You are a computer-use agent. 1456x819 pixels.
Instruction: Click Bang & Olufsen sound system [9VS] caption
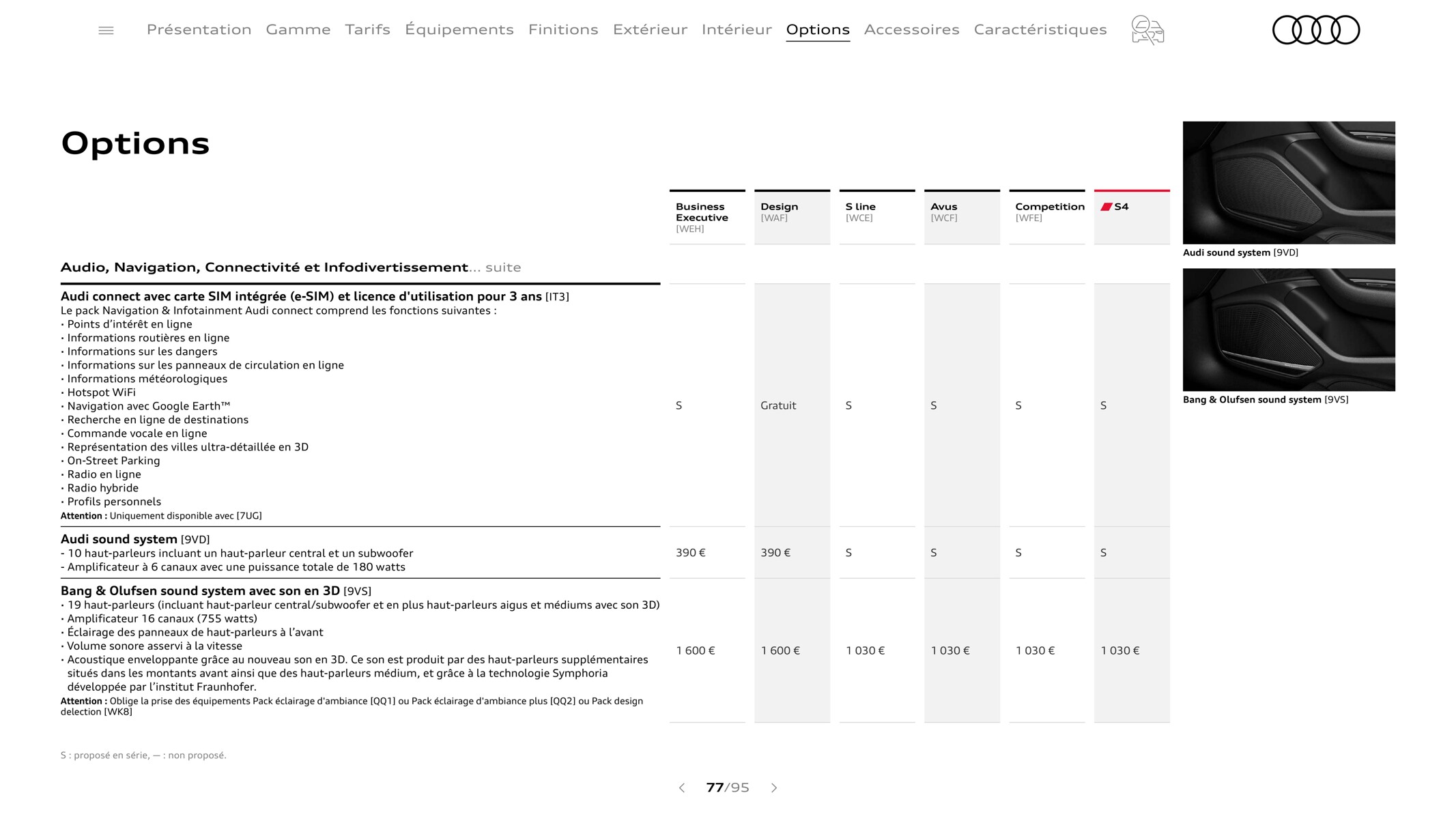[x=1266, y=400]
